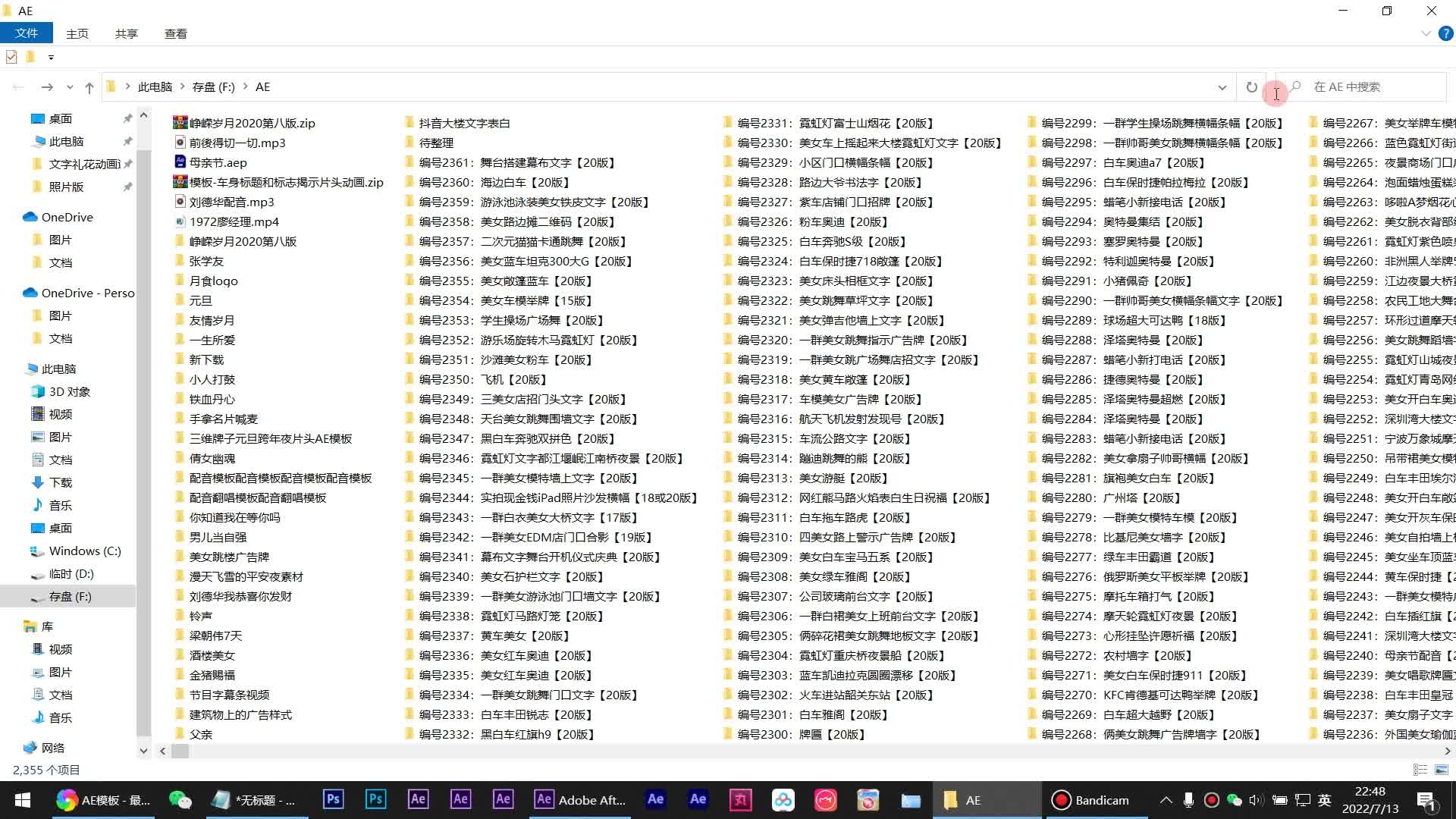This screenshot has height=819, width=1456.
Task: Select Windows (C:) drive in sidebar
Action: pos(84,551)
